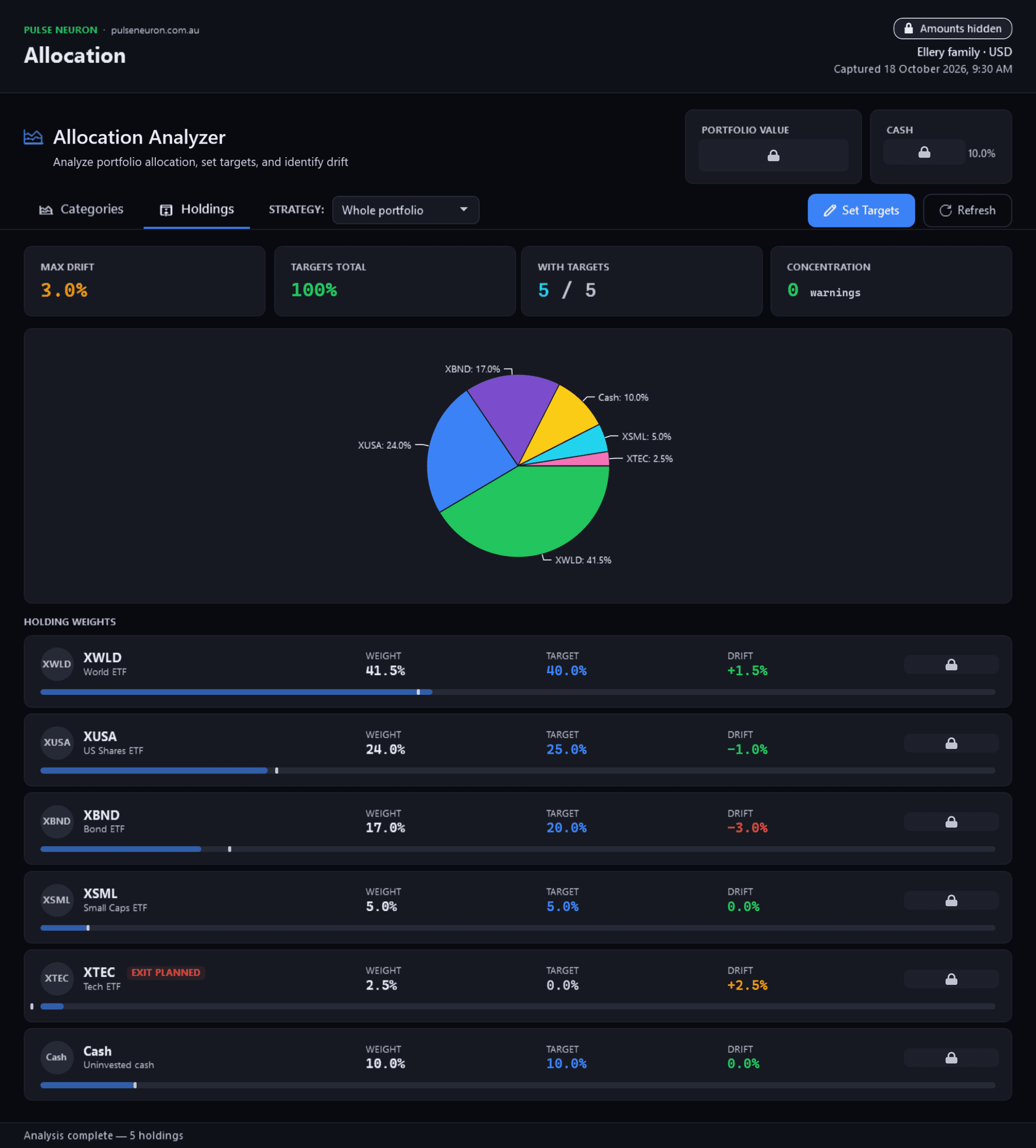This screenshot has width=1036, height=1148.
Task: Click the locked amount in XBND row
Action: [x=950, y=821]
